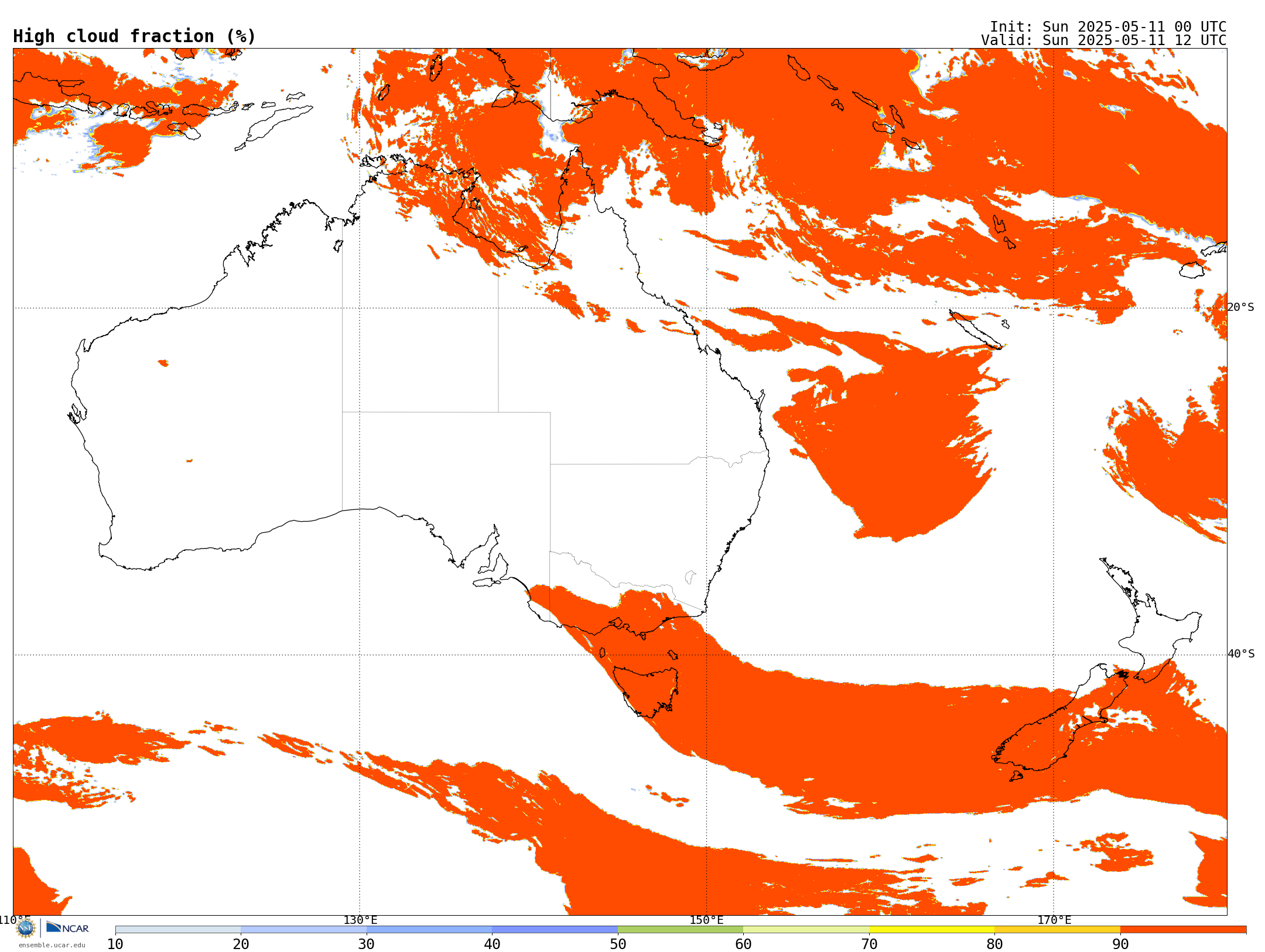
Task: Click the New Caledonia island outline
Action: pyautogui.click(x=975, y=330)
